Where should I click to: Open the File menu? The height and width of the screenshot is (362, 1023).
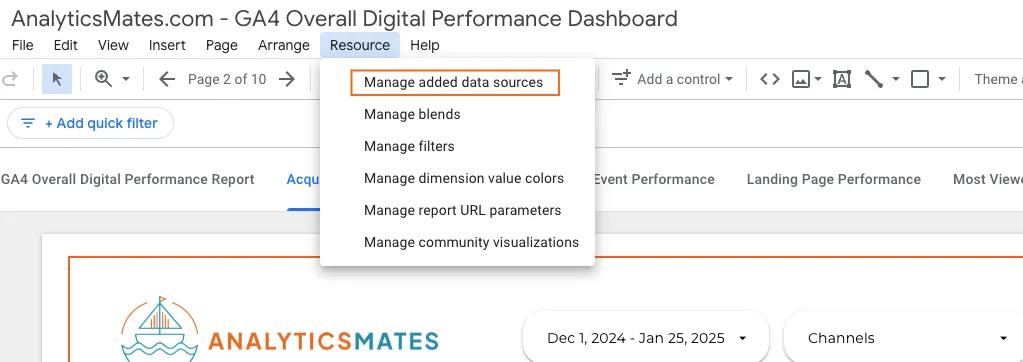point(23,45)
